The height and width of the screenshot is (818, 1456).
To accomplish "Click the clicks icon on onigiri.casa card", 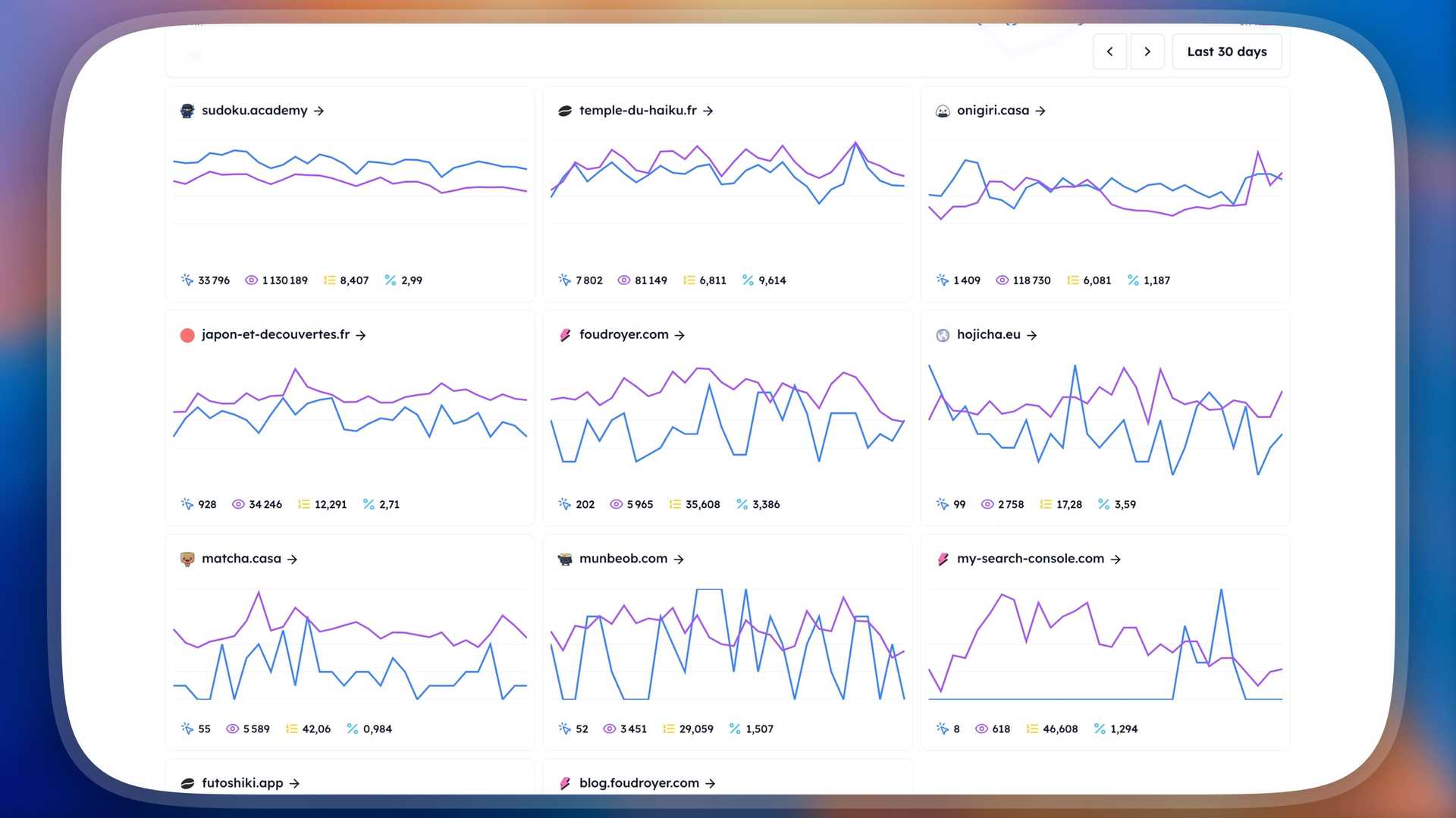I will pos(942,280).
